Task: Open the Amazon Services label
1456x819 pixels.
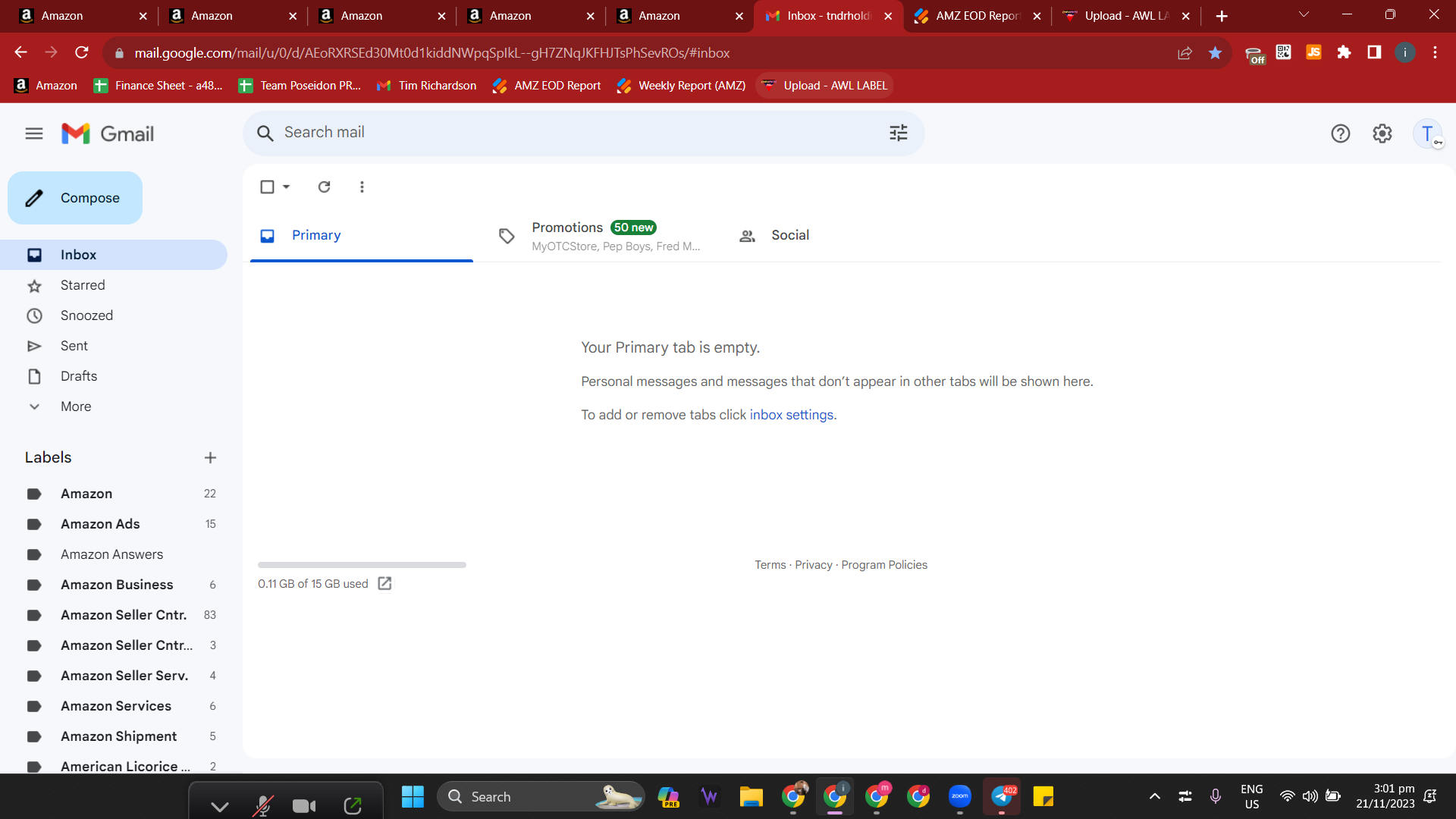Action: 114,706
